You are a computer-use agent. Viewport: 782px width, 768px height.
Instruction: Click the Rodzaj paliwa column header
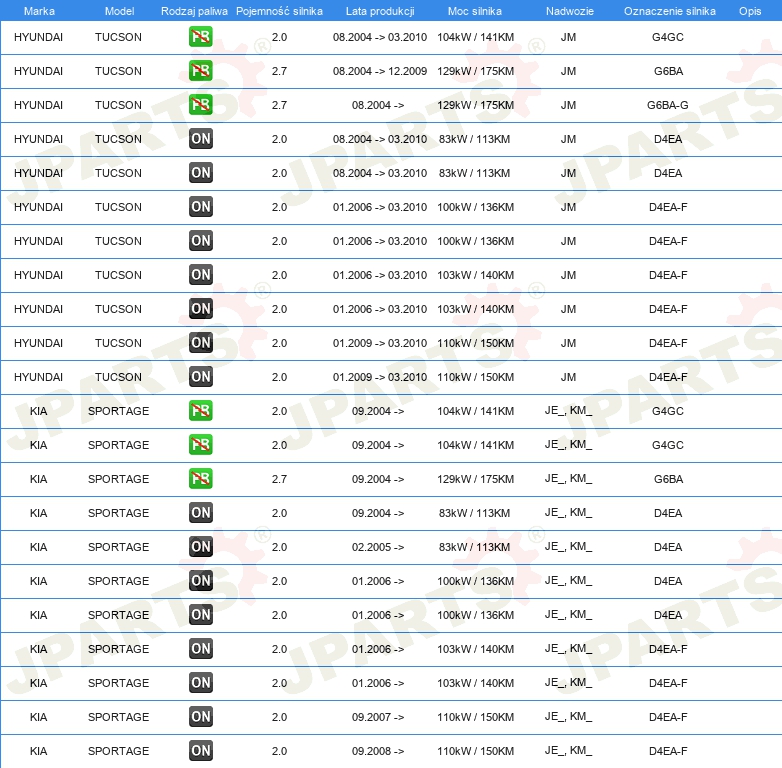[x=194, y=11]
